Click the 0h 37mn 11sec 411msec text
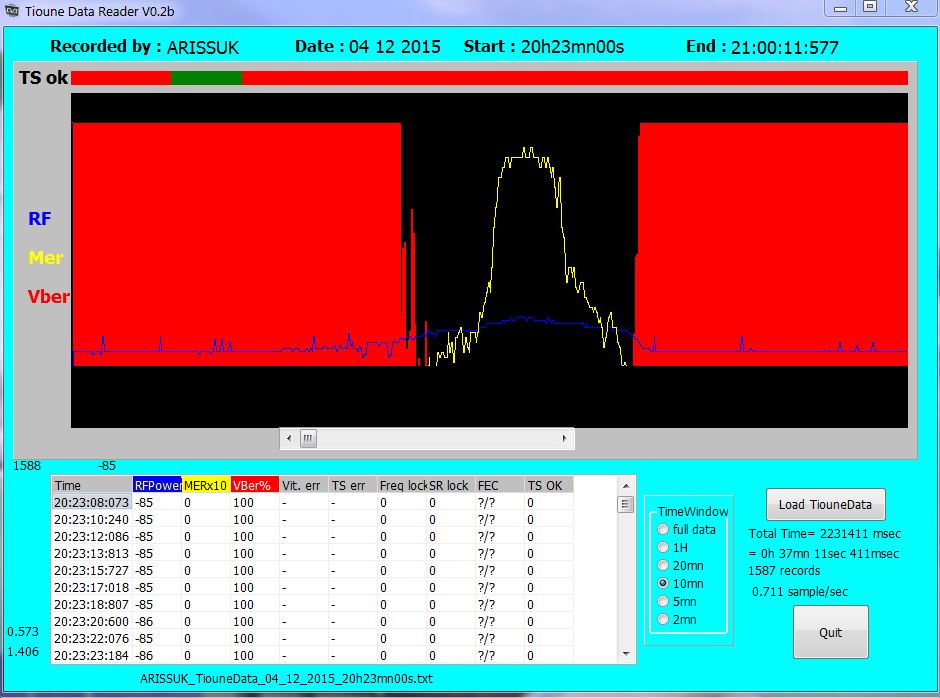The image size is (940, 698). coord(824,553)
